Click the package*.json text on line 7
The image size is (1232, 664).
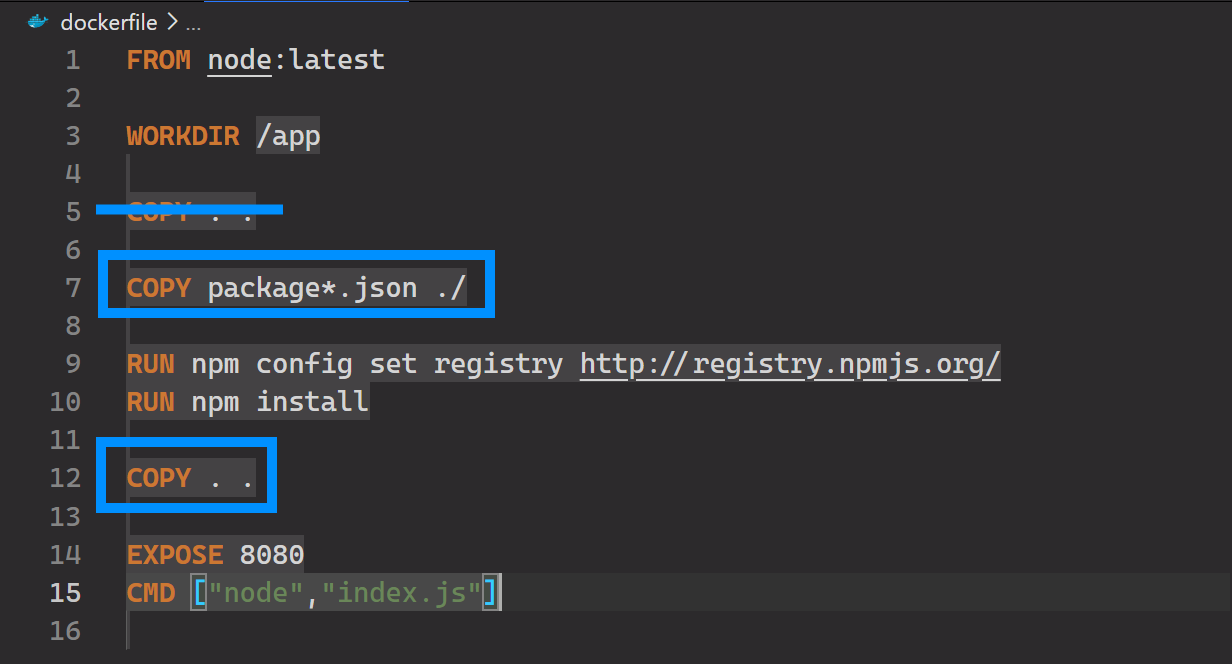coord(312,288)
